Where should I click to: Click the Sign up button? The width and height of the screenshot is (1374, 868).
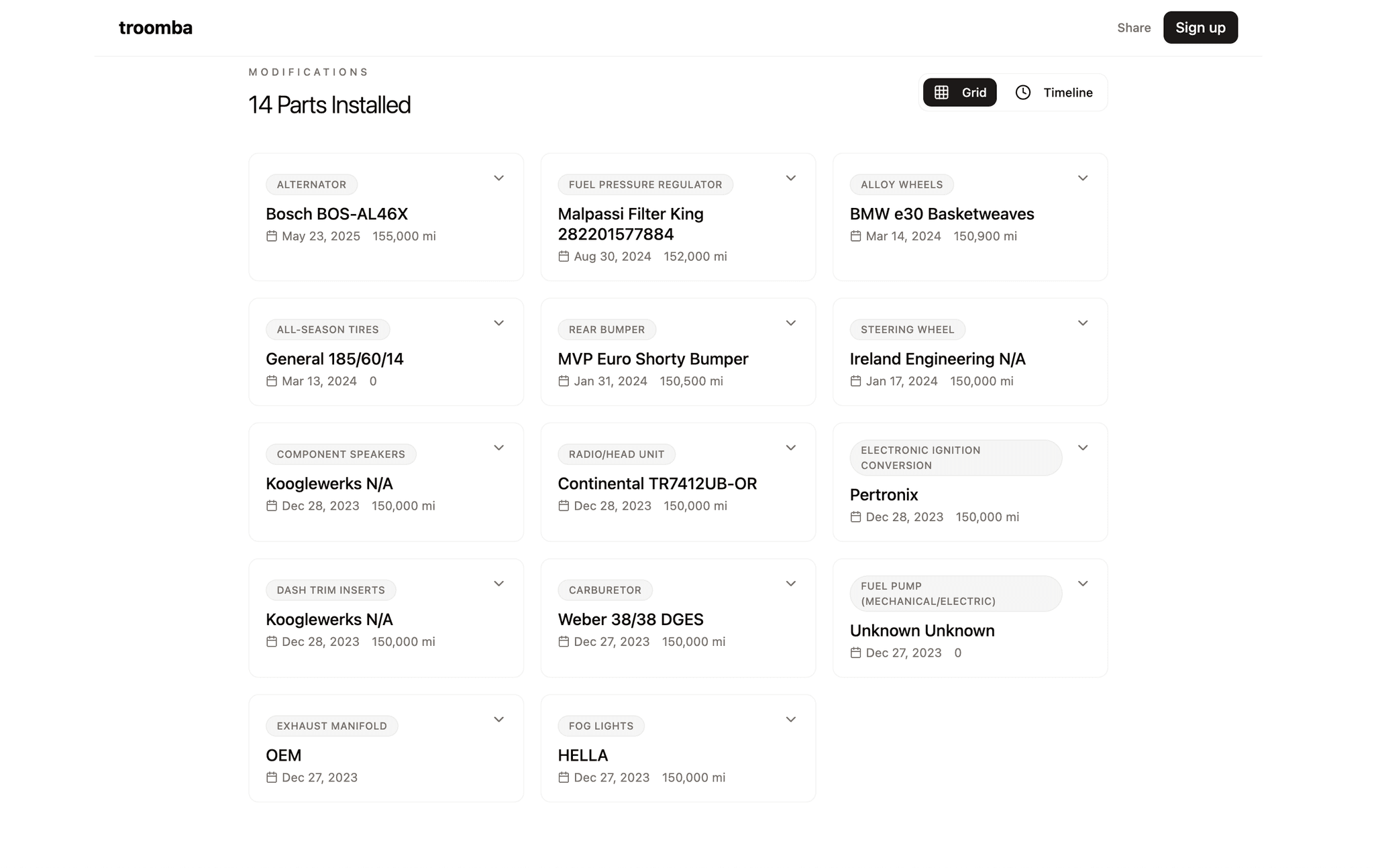1200,28
